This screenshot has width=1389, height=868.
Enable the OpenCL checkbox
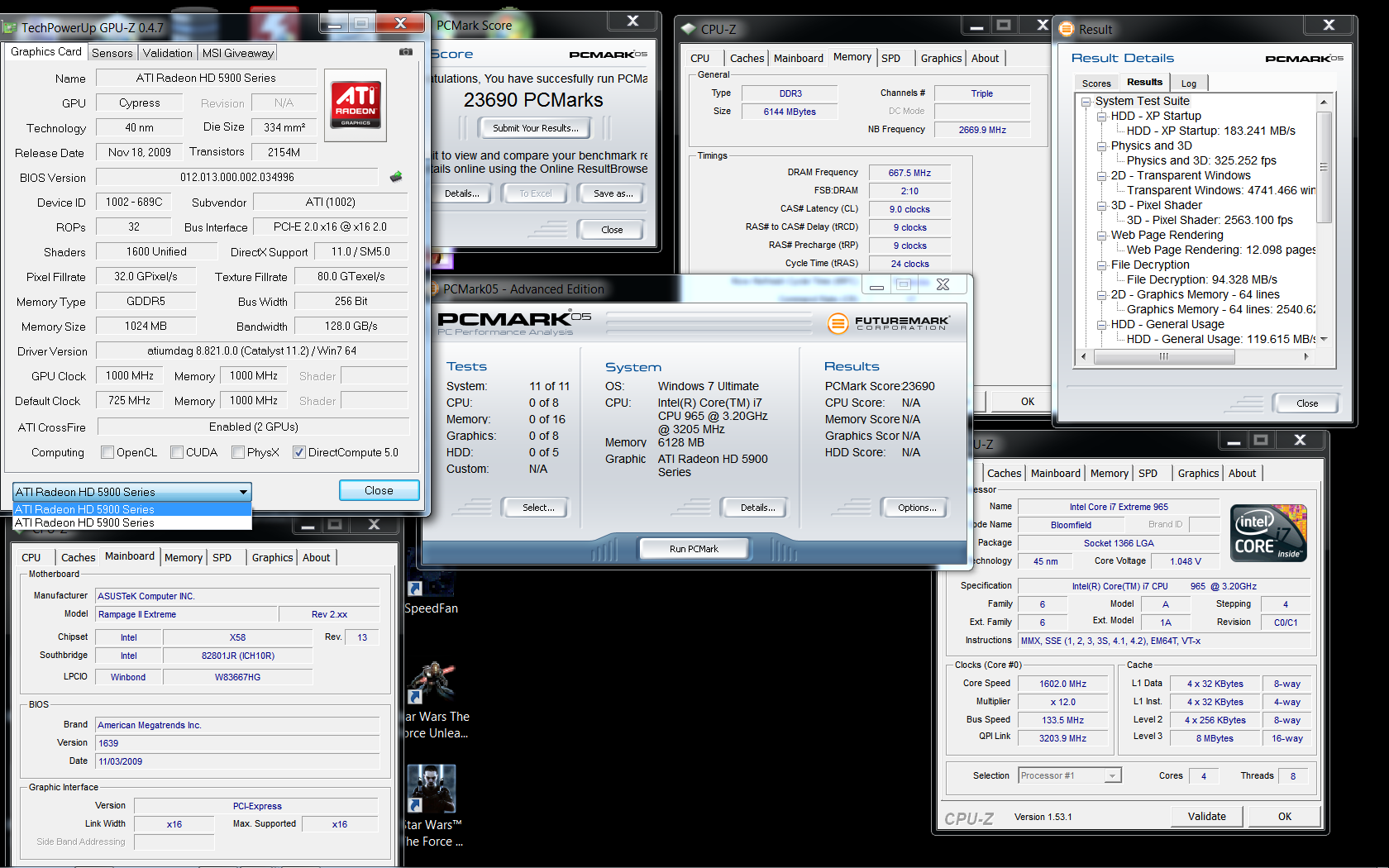(x=107, y=452)
